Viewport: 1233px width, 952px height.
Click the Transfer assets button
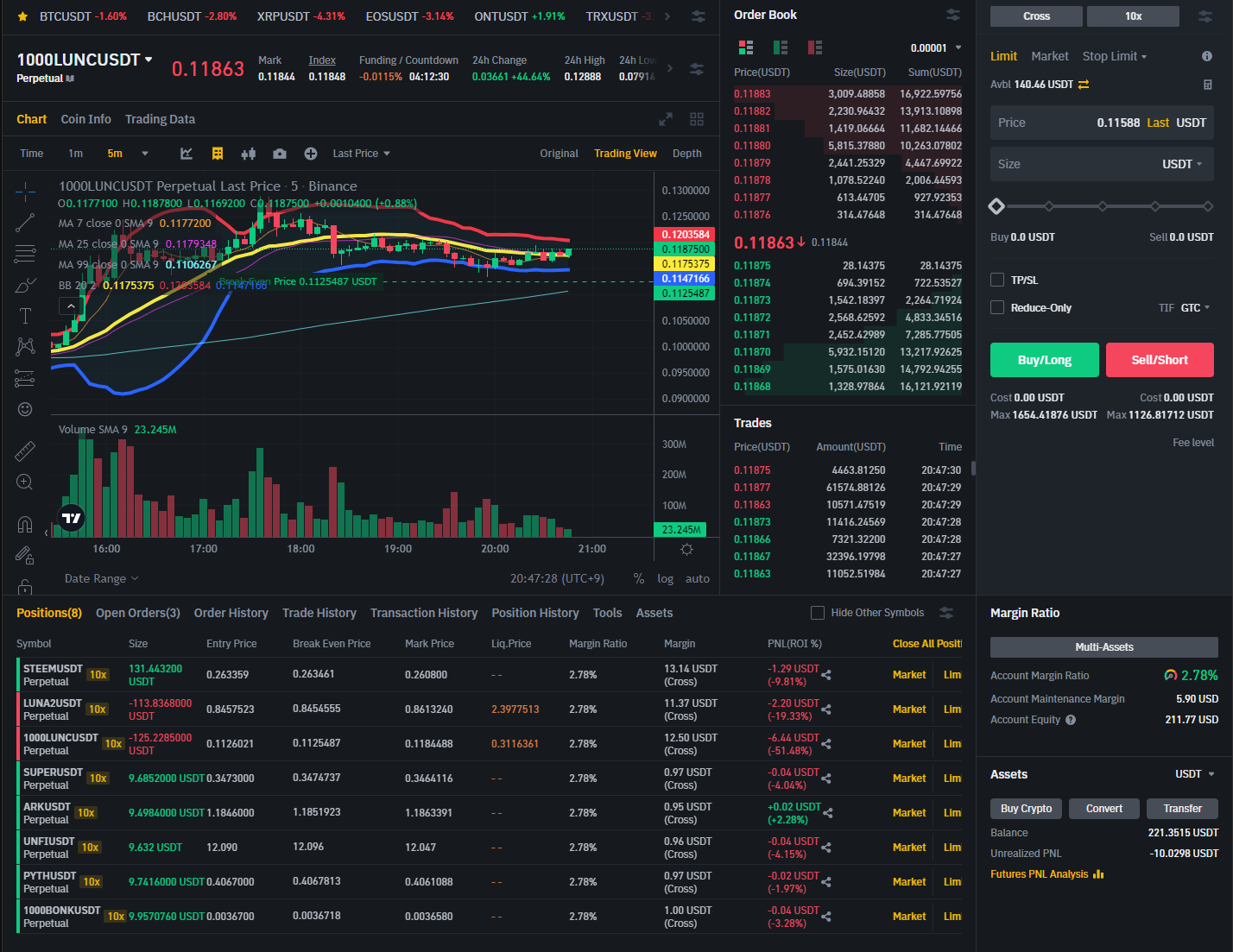coord(1182,809)
